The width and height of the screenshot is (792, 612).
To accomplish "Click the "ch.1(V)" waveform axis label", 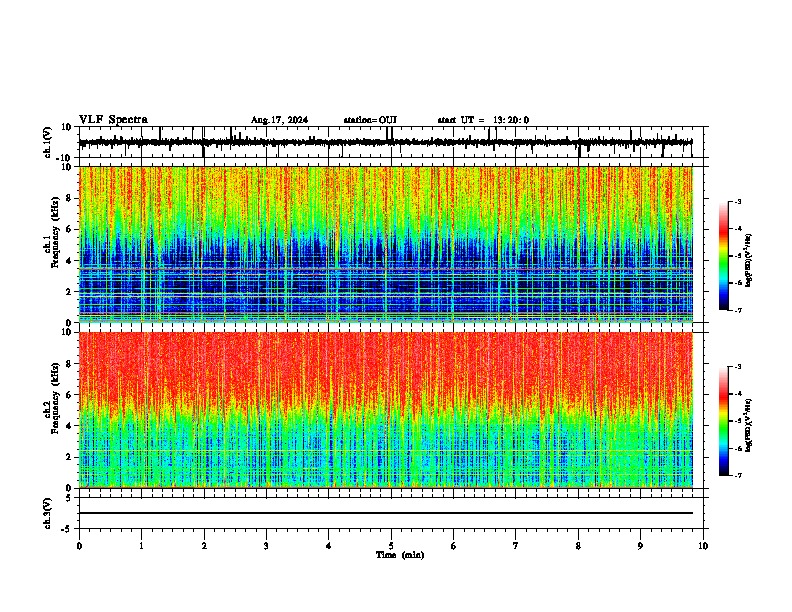I will (48, 142).
